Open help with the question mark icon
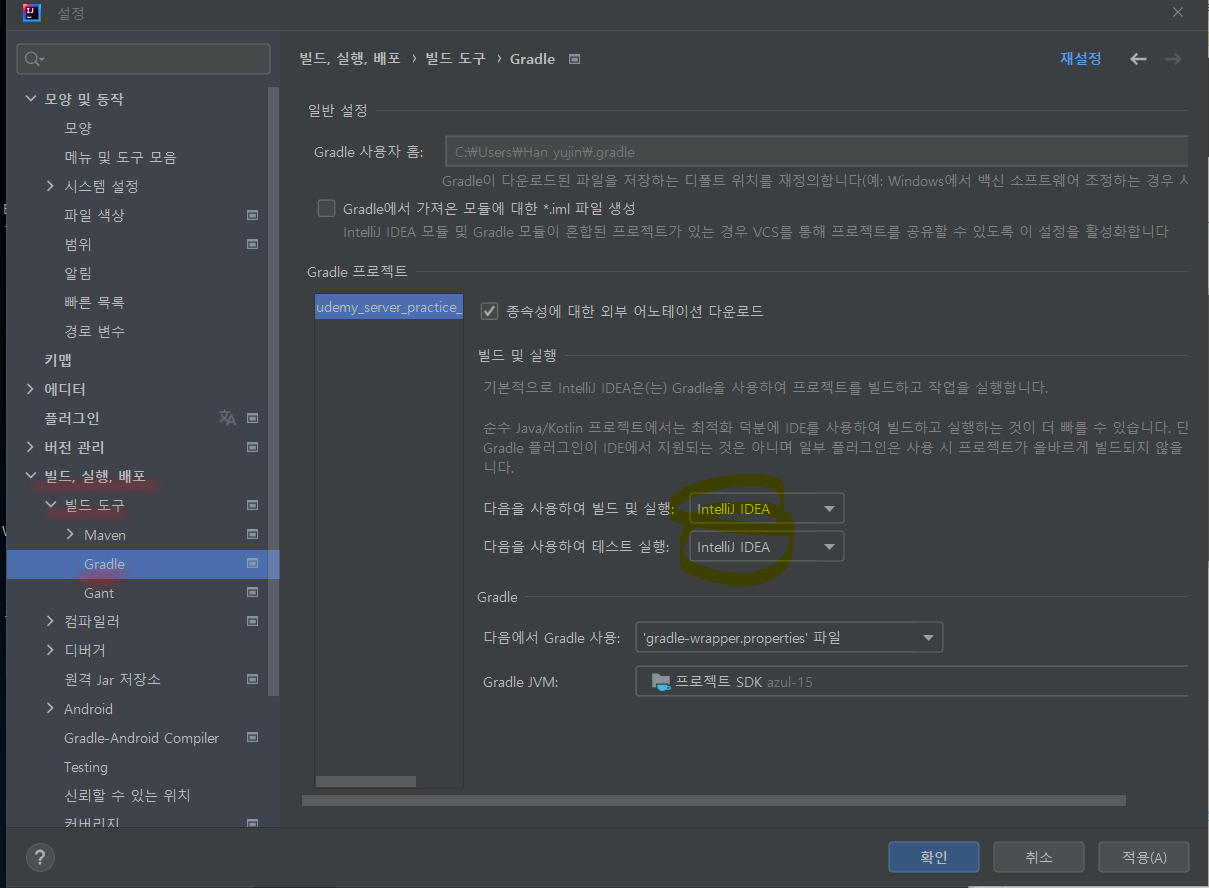 (x=40, y=857)
